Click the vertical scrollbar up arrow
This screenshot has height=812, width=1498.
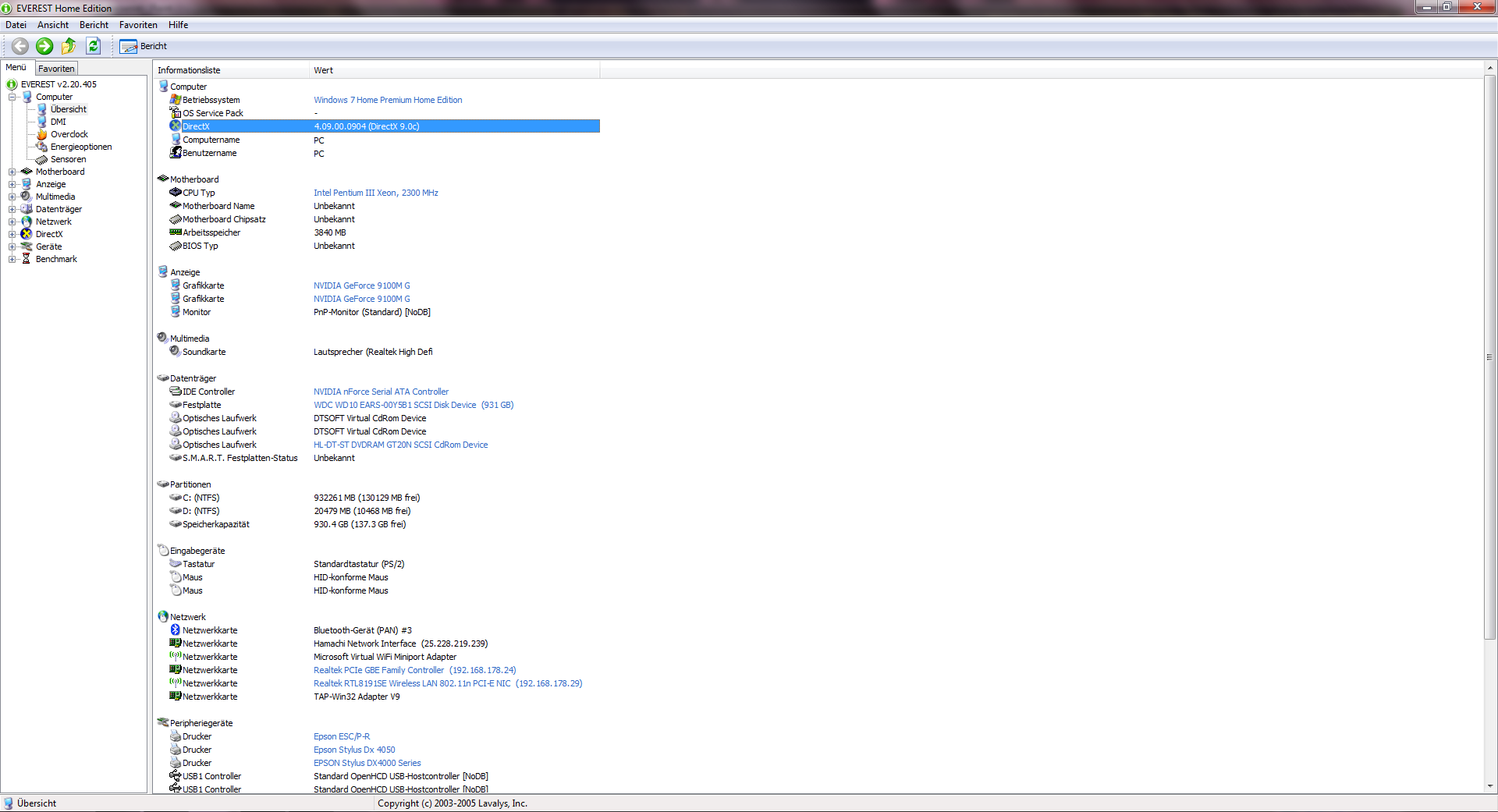(1490, 69)
